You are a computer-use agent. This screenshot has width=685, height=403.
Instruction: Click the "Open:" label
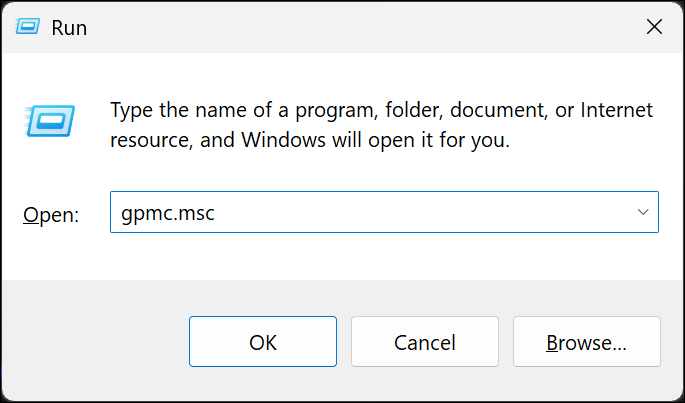click(x=50, y=214)
